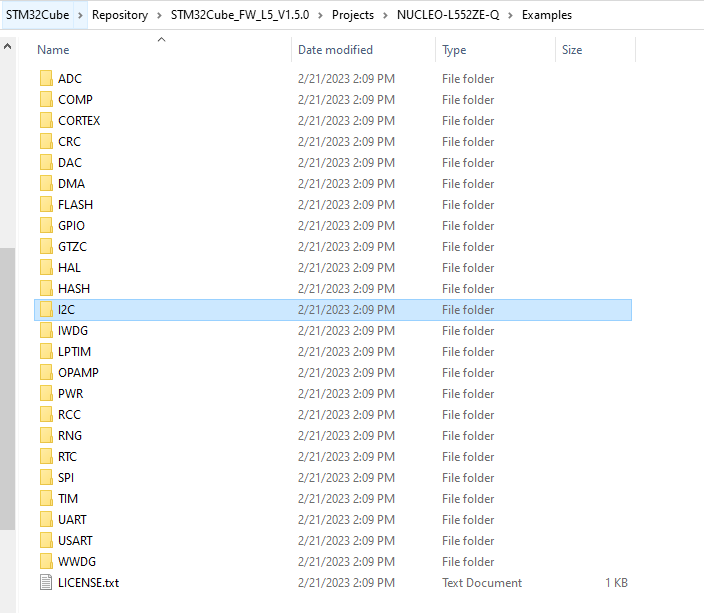704x613 pixels.
Task: Open the chevron after STM32Cube_FW_L5_V1.5.0
Action: pos(320,15)
